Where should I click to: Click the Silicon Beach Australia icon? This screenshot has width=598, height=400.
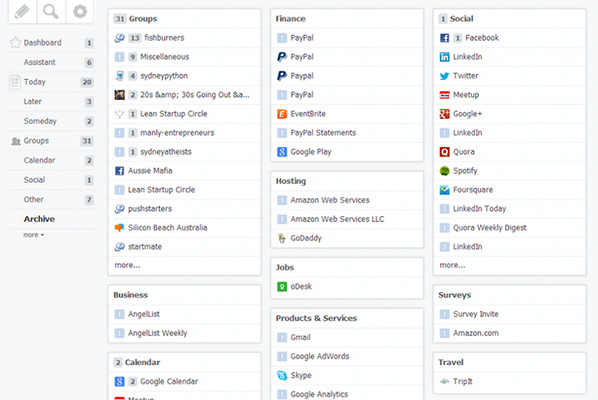click(119, 228)
